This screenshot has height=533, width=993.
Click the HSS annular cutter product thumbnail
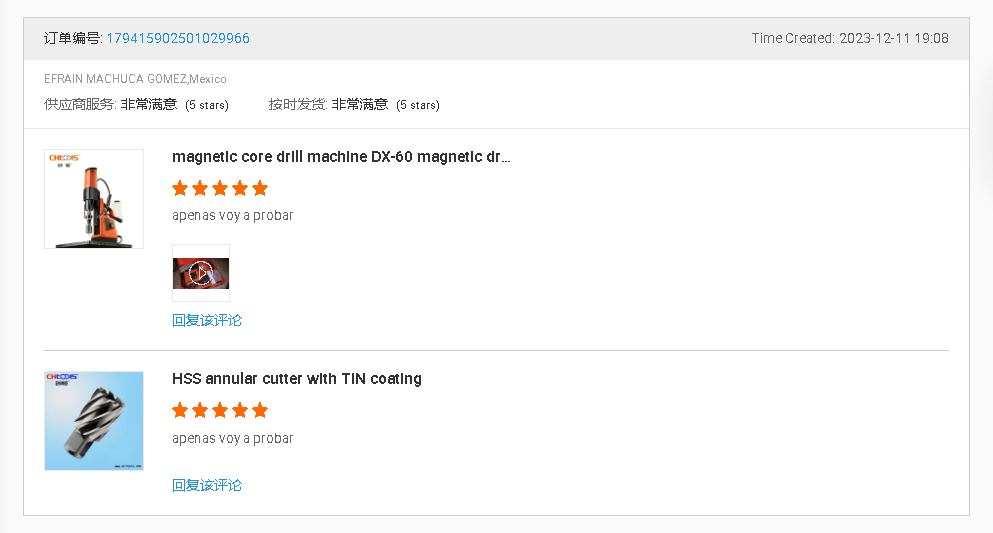tap(94, 421)
